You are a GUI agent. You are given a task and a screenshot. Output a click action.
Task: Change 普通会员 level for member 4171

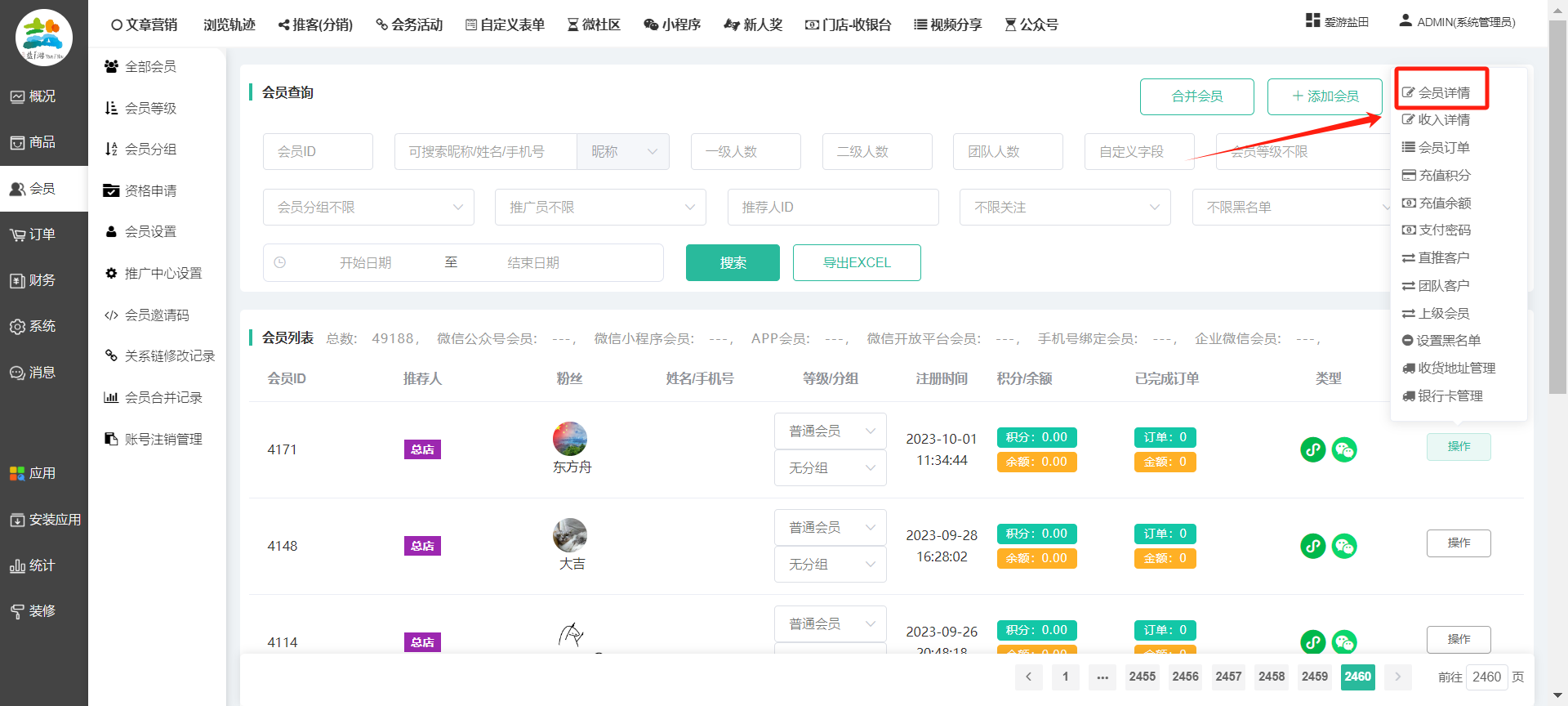coord(830,431)
